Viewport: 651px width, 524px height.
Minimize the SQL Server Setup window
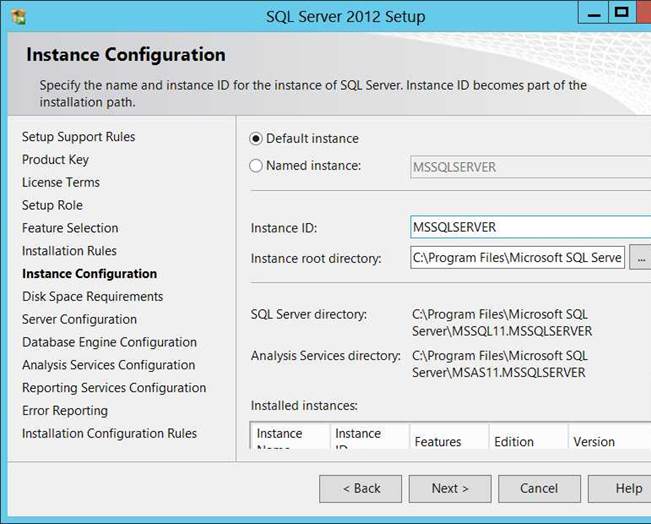point(594,14)
